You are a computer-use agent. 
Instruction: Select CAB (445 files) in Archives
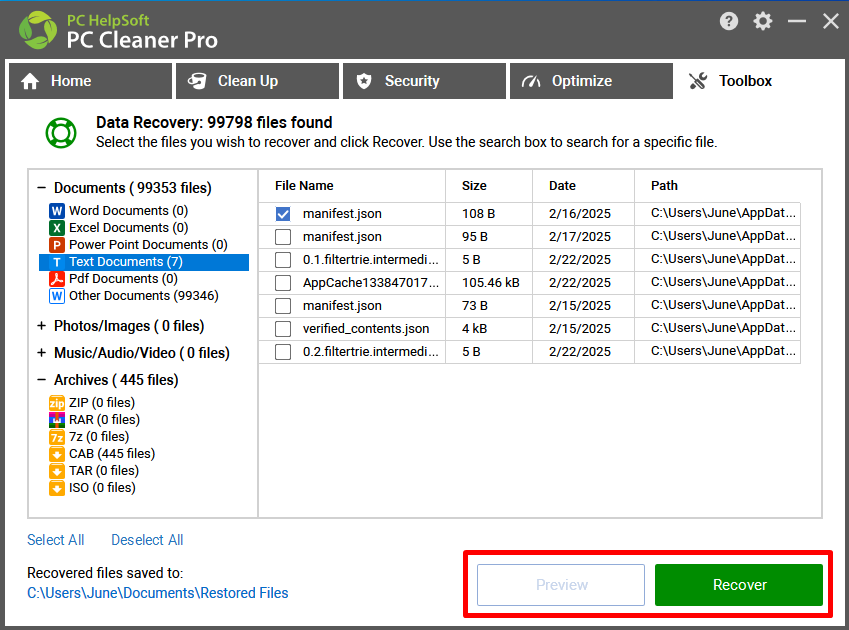point(112,454)
